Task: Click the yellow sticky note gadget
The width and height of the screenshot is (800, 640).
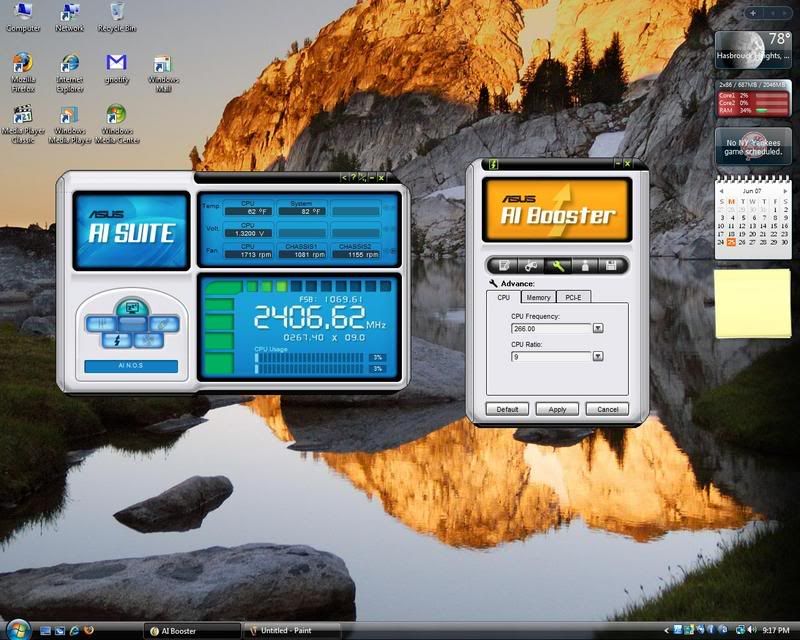Action: [x=753, y=304]
